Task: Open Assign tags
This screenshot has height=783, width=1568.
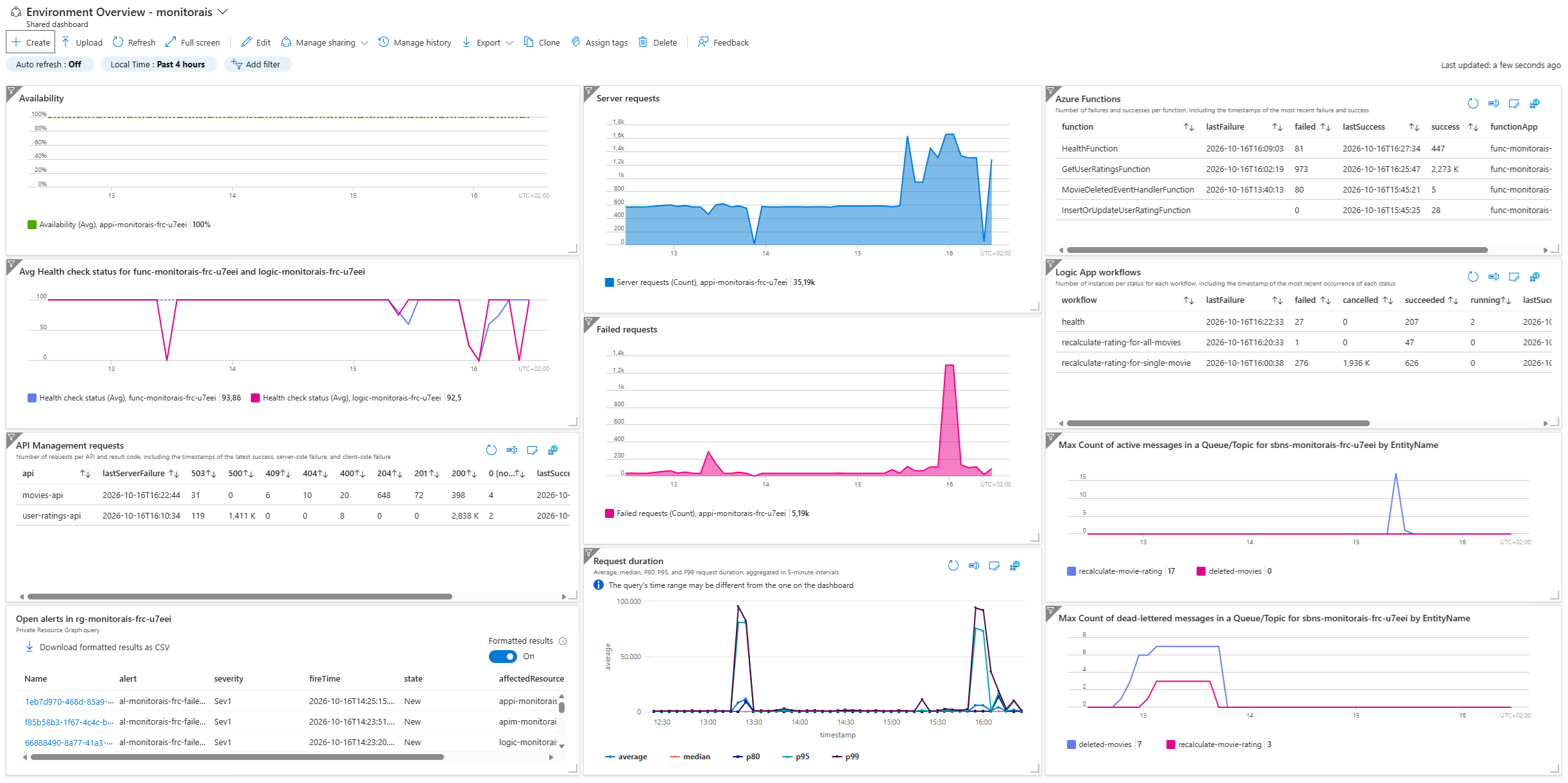Action: [x=599, y=42]
